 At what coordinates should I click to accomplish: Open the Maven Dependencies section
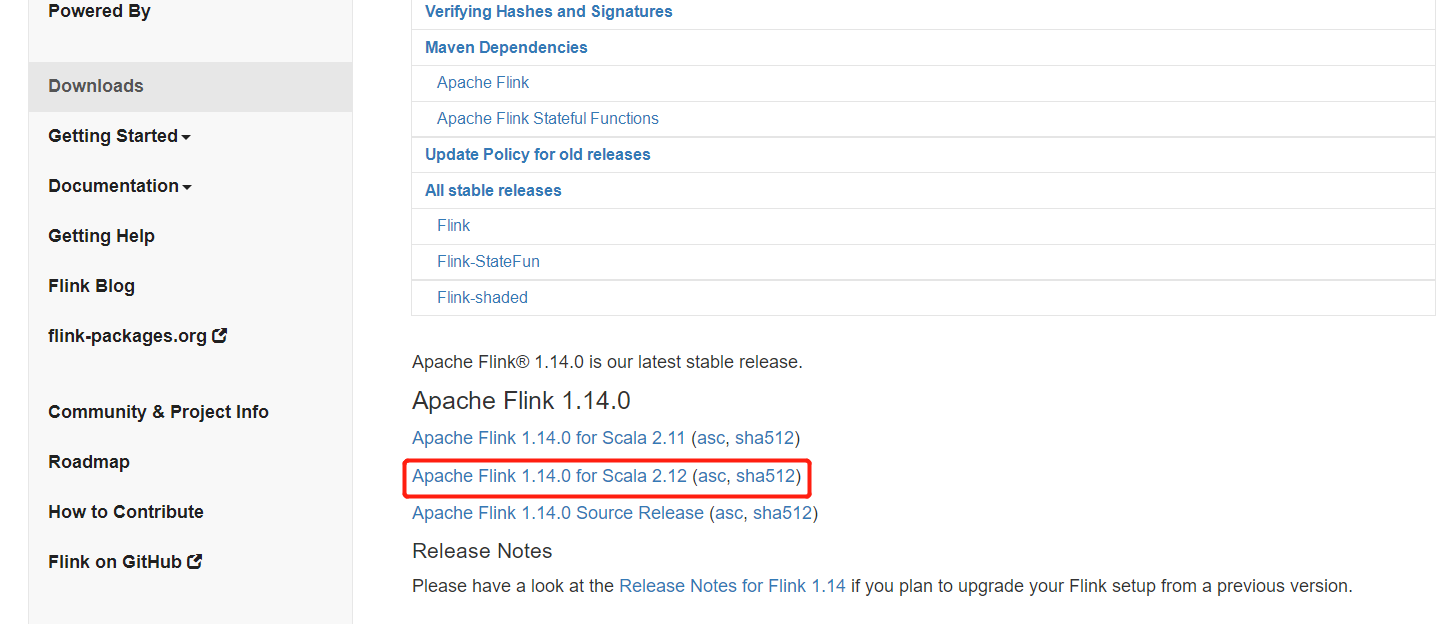pyautogui.click(x=505, y=47)
